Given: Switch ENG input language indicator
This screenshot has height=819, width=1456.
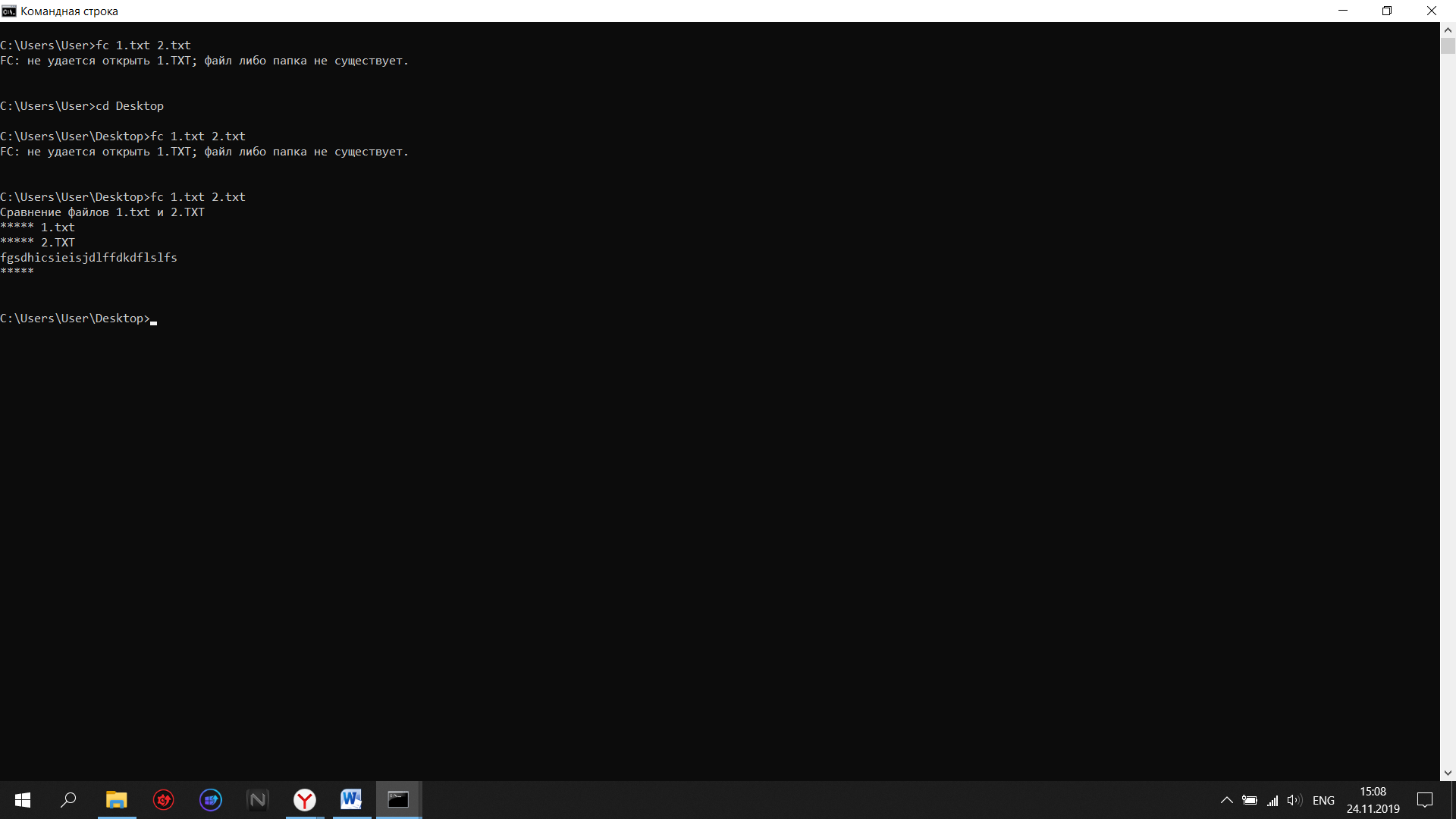Looking at the screenshot, I should pyautogui.click(x=1323, y=800).
